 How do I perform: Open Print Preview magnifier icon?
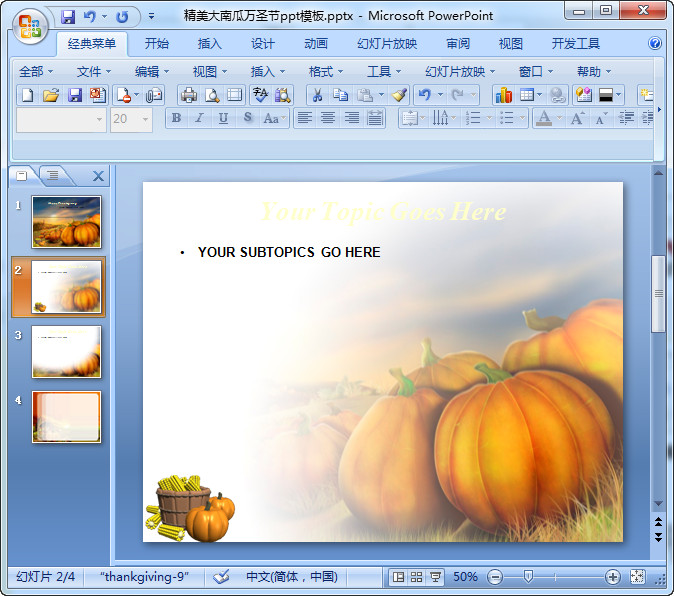coord(212,95)
